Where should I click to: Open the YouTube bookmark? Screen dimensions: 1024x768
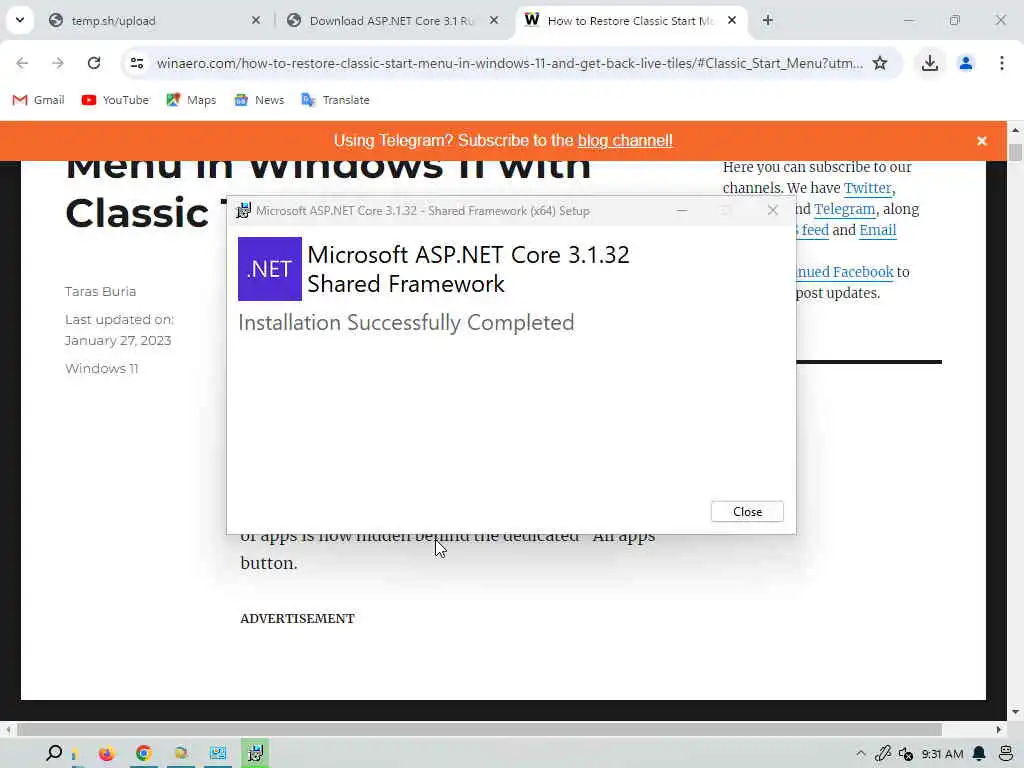pyautogui.click(x=116, y=100)
